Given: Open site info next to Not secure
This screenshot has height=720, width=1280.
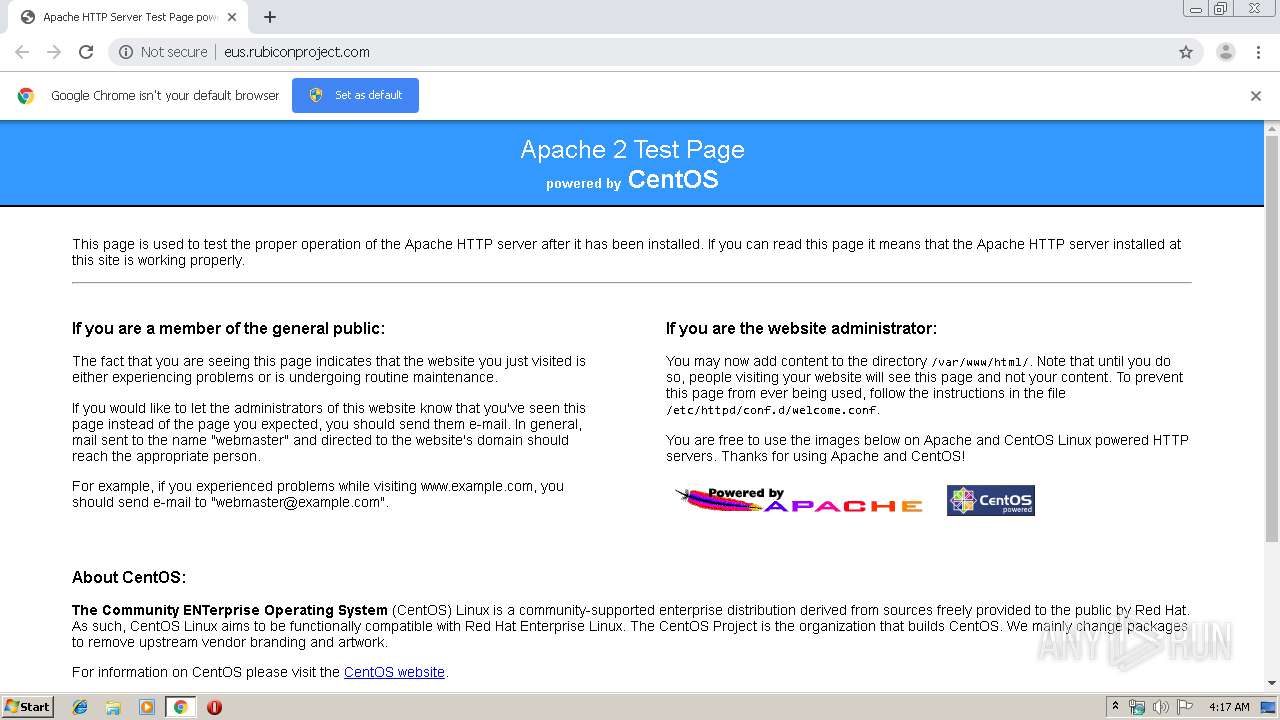Looking at the screenshot, I should tap(125, 52).
